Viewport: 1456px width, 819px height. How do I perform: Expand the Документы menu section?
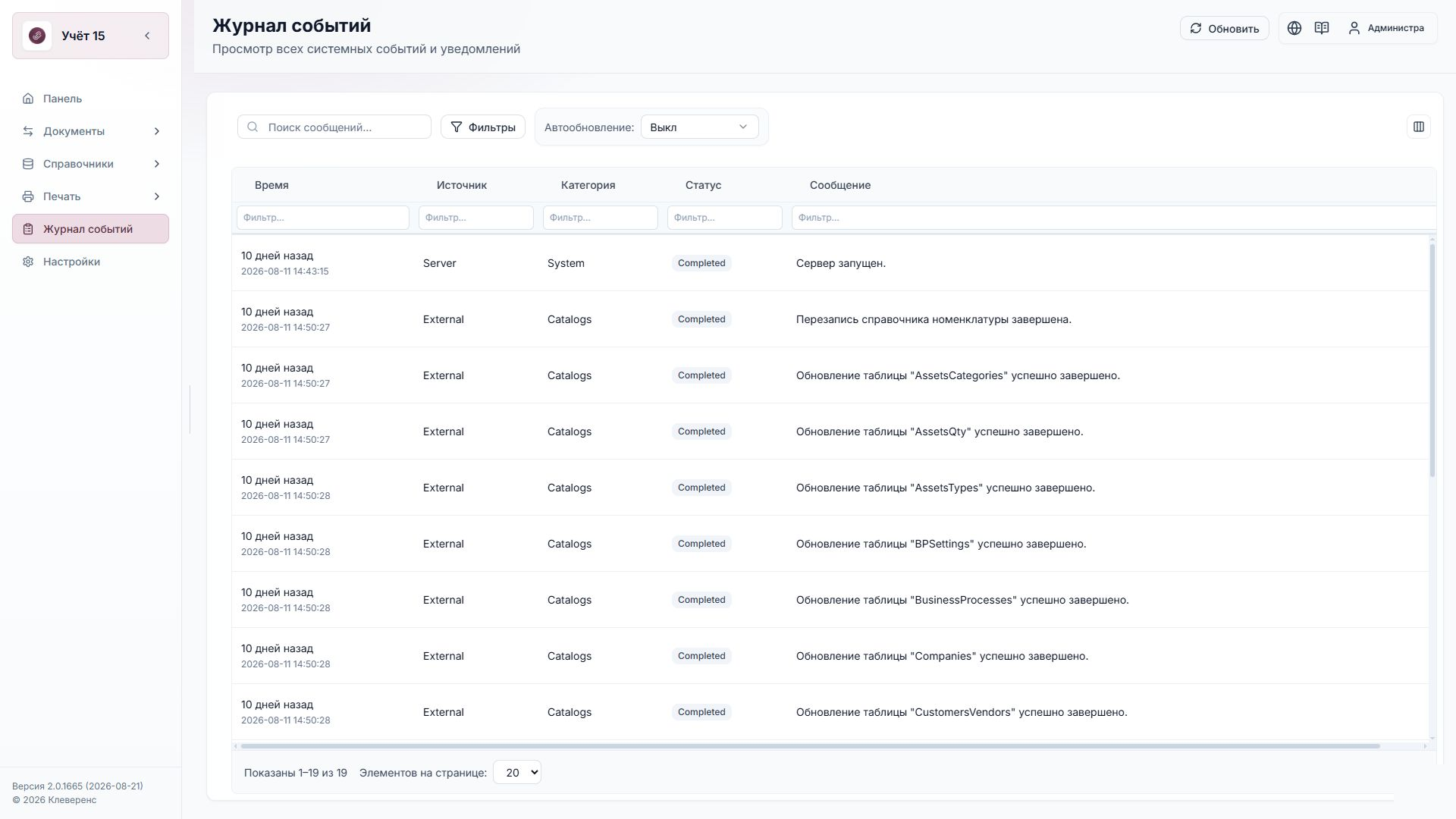(x=90, y=131)
